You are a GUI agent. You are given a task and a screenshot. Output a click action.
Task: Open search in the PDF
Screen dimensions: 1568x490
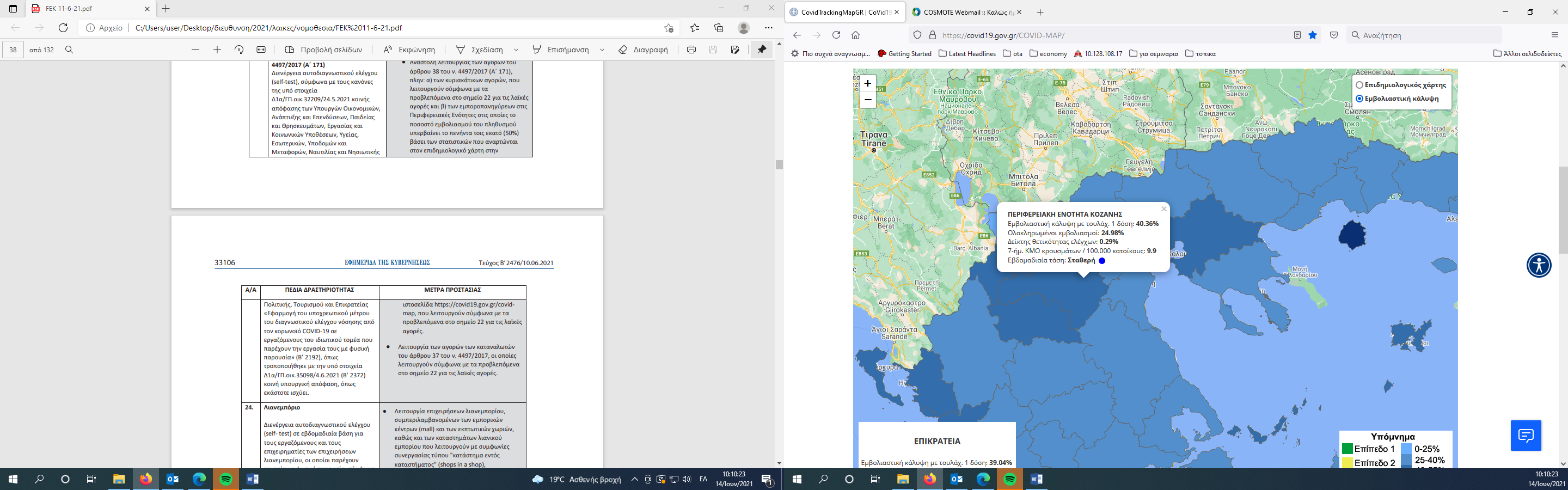[69, 50]
